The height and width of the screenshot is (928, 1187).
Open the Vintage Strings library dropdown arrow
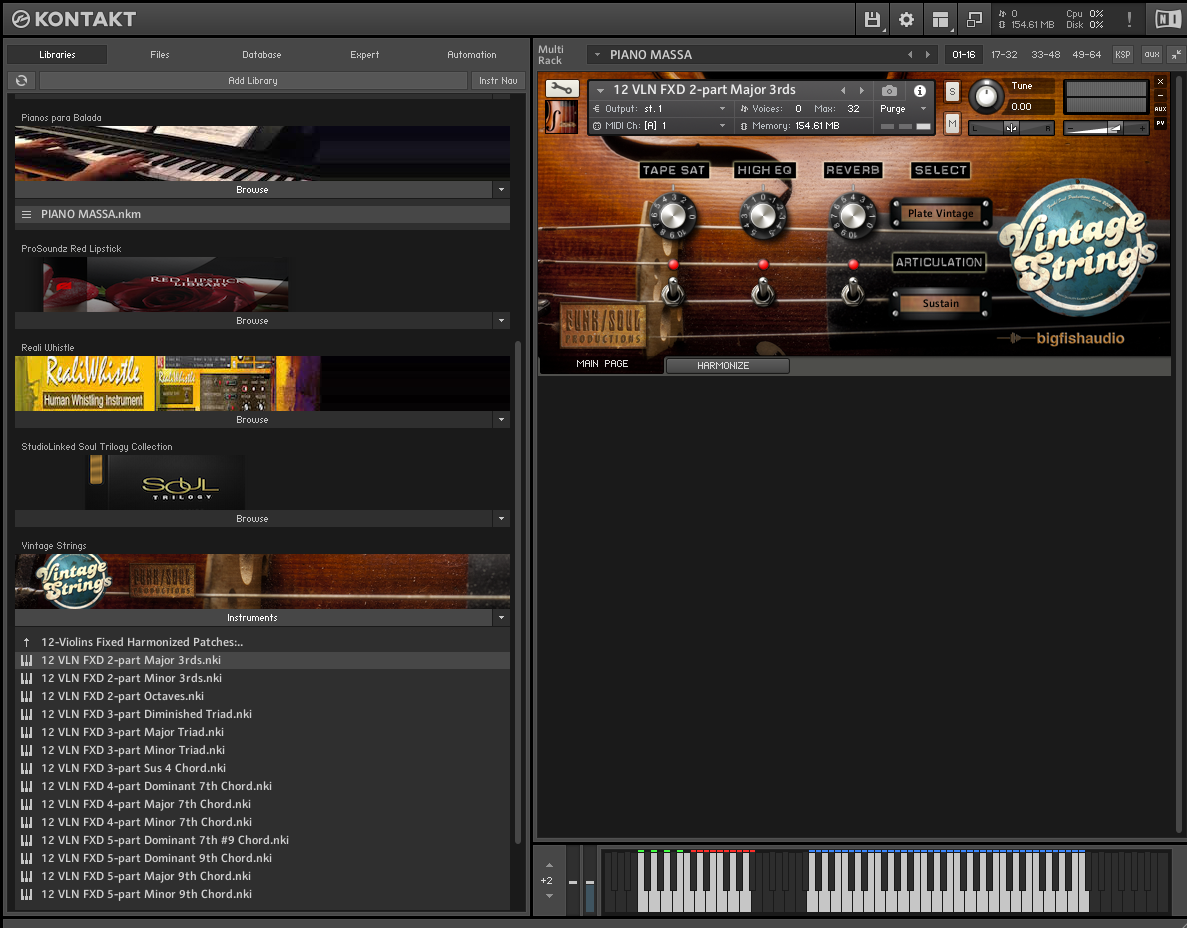coord(501,618)
